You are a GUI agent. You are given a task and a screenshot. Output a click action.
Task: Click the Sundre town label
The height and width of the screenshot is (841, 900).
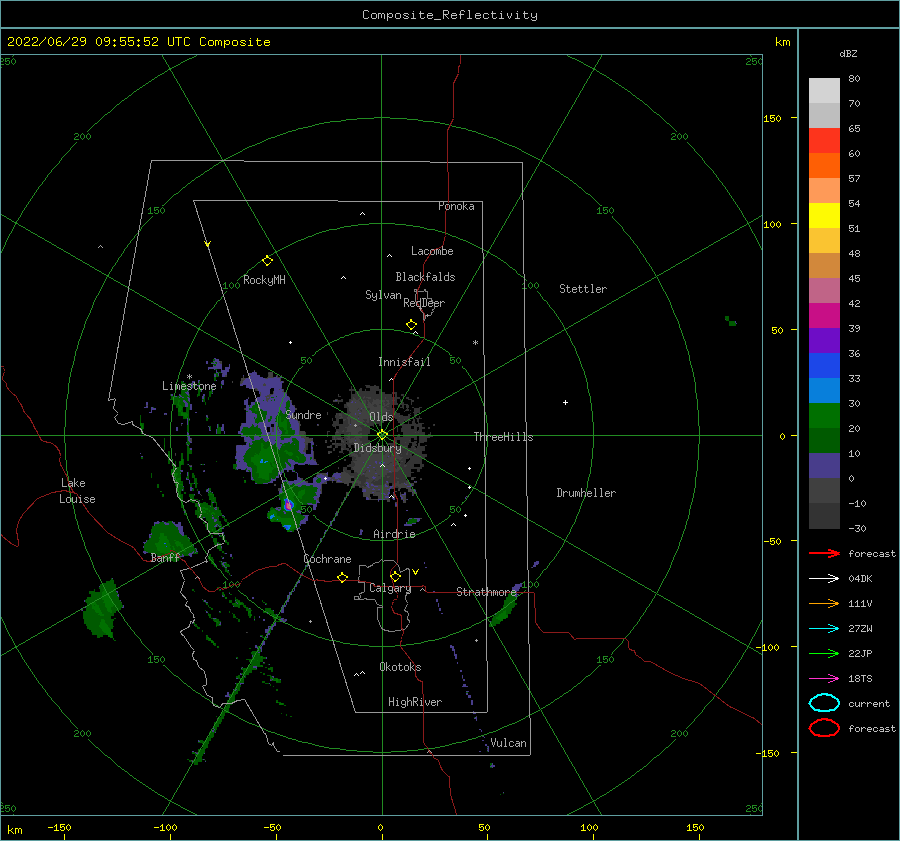(x=303, y=415)
